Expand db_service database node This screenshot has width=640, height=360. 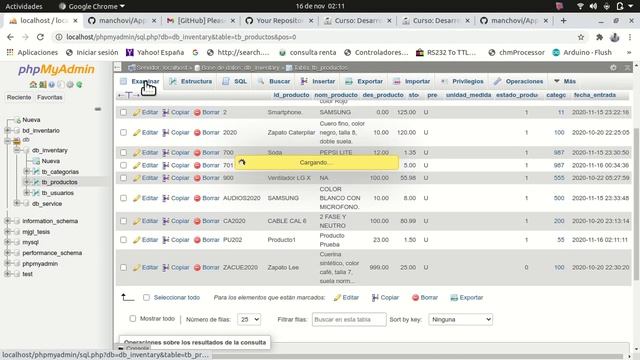17,203
